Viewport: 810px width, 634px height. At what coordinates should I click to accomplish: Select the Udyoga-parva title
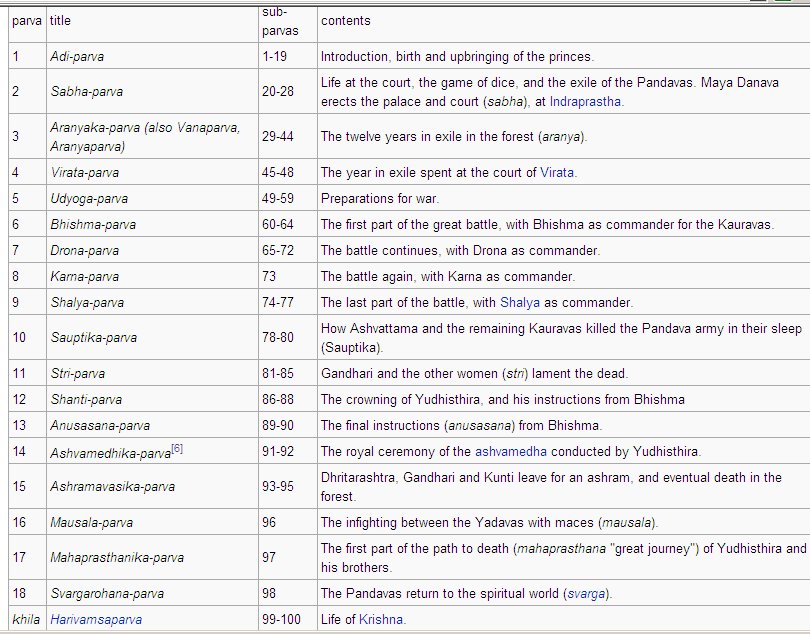(89, 198)
